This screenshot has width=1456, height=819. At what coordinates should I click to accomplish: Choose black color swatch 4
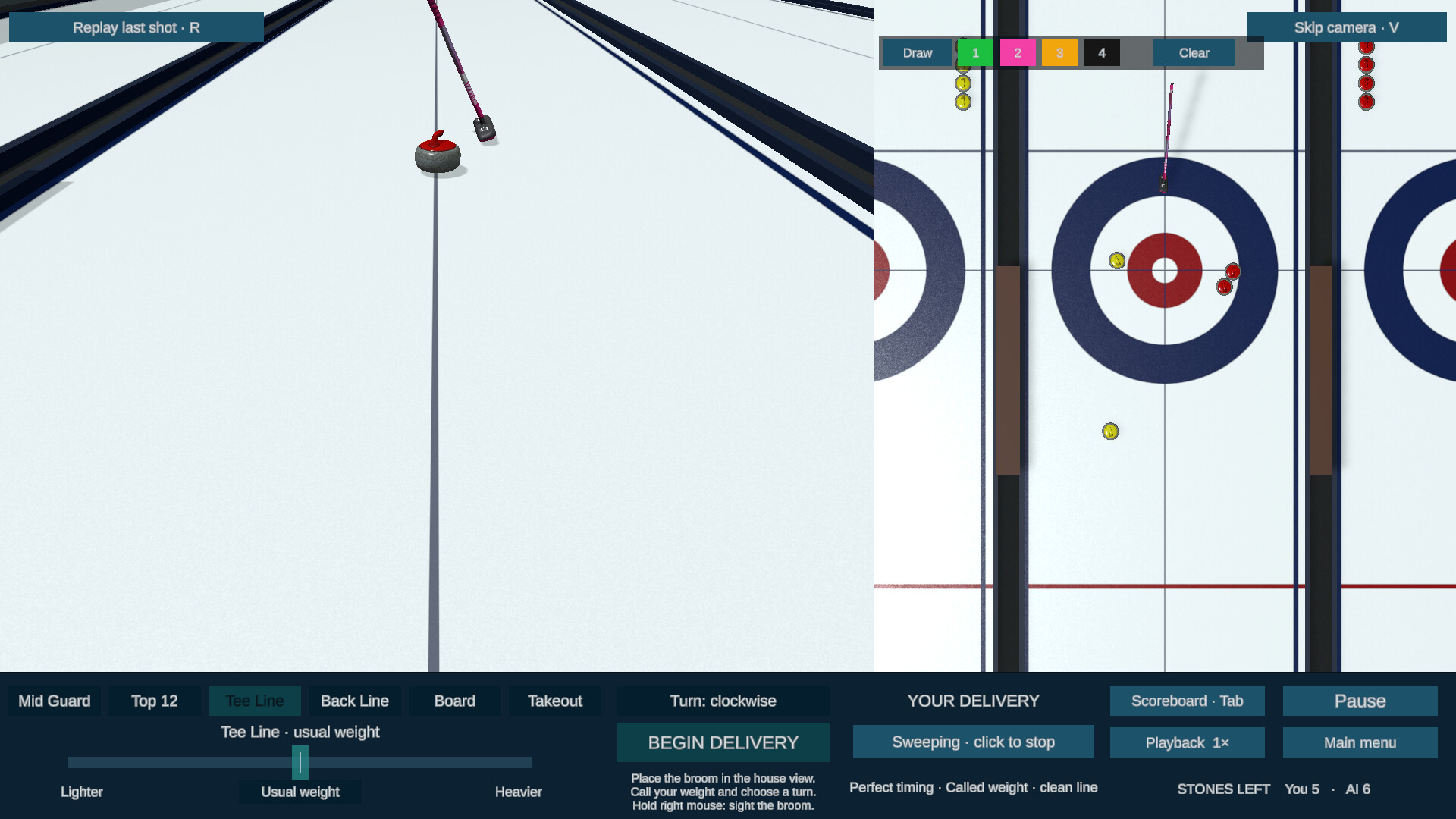pyautogui.click(x=1102, y=53)
